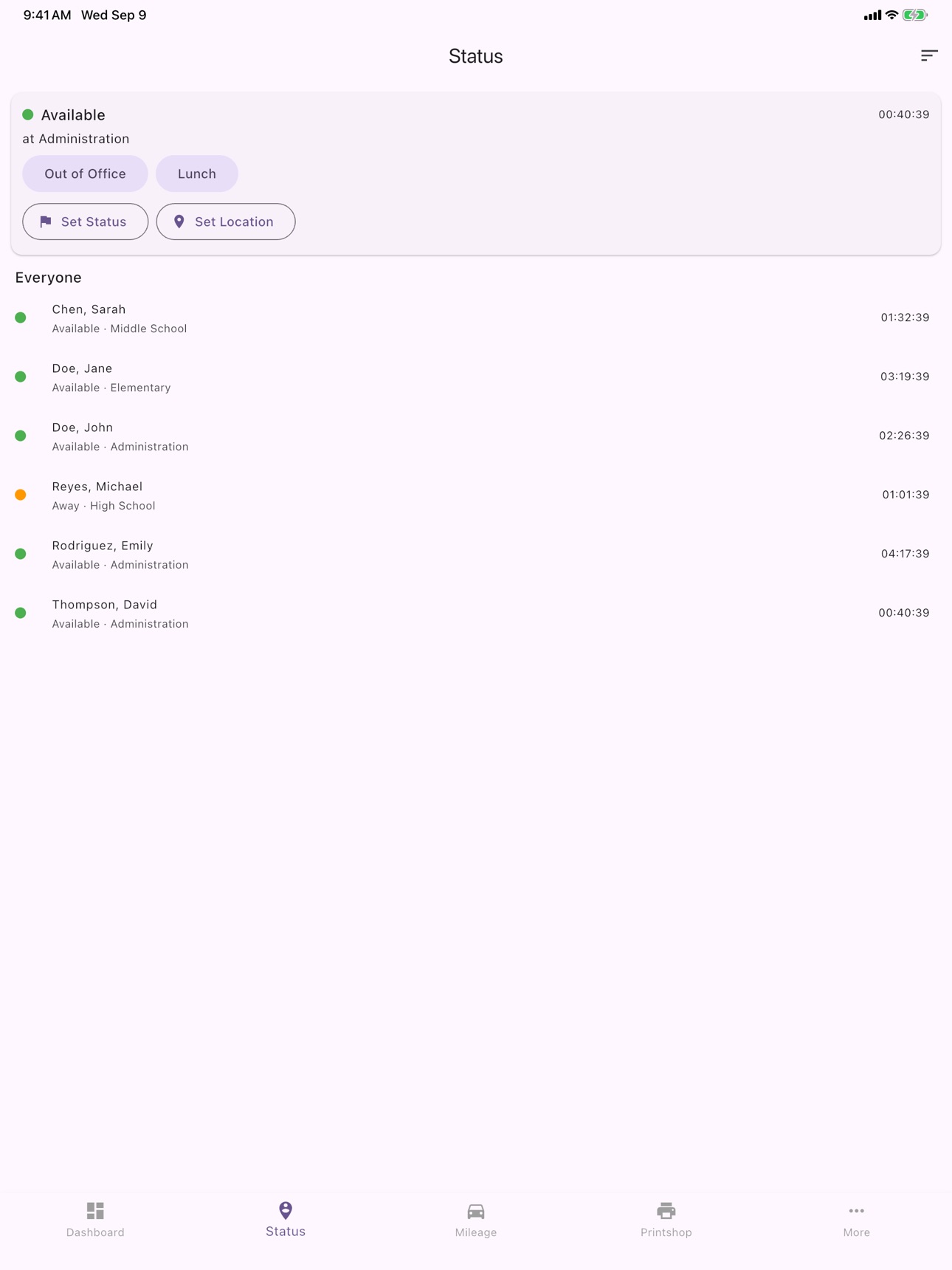The width and height of the screenshot is (952, 1270).
Task: Open the sort/filter icon in header
Action: [x=929, y=55]
